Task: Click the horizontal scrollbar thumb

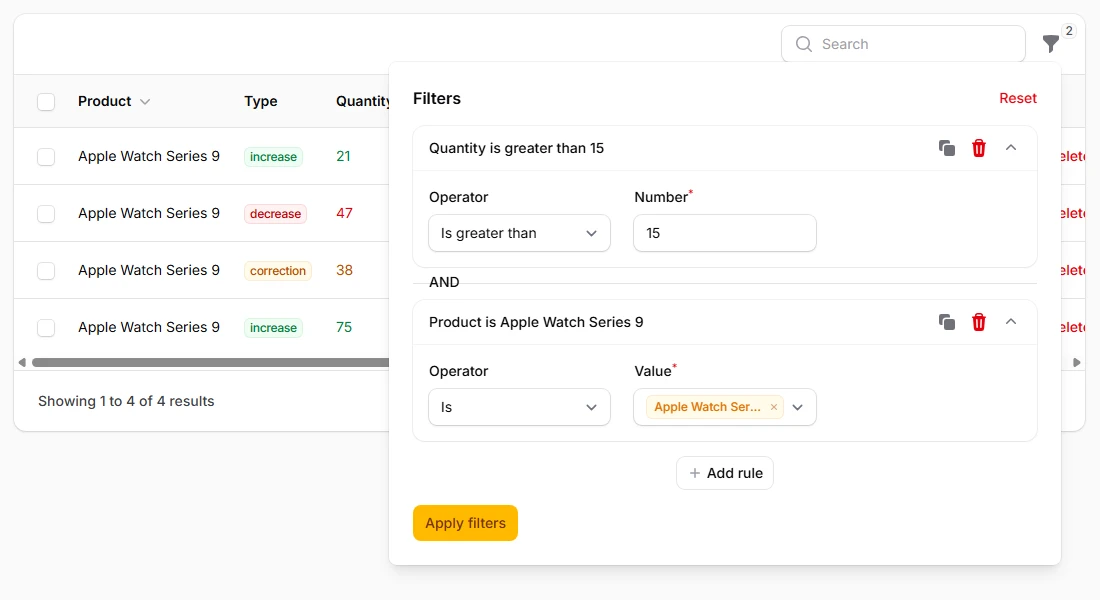Action: (210, 363)
